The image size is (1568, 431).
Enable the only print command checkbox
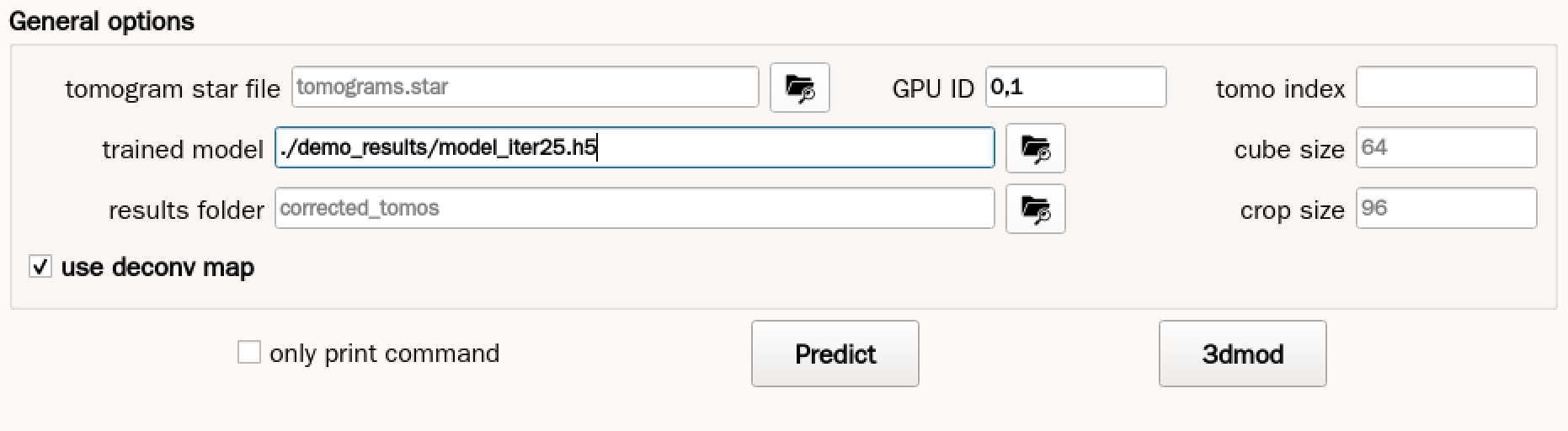point(249,353)
